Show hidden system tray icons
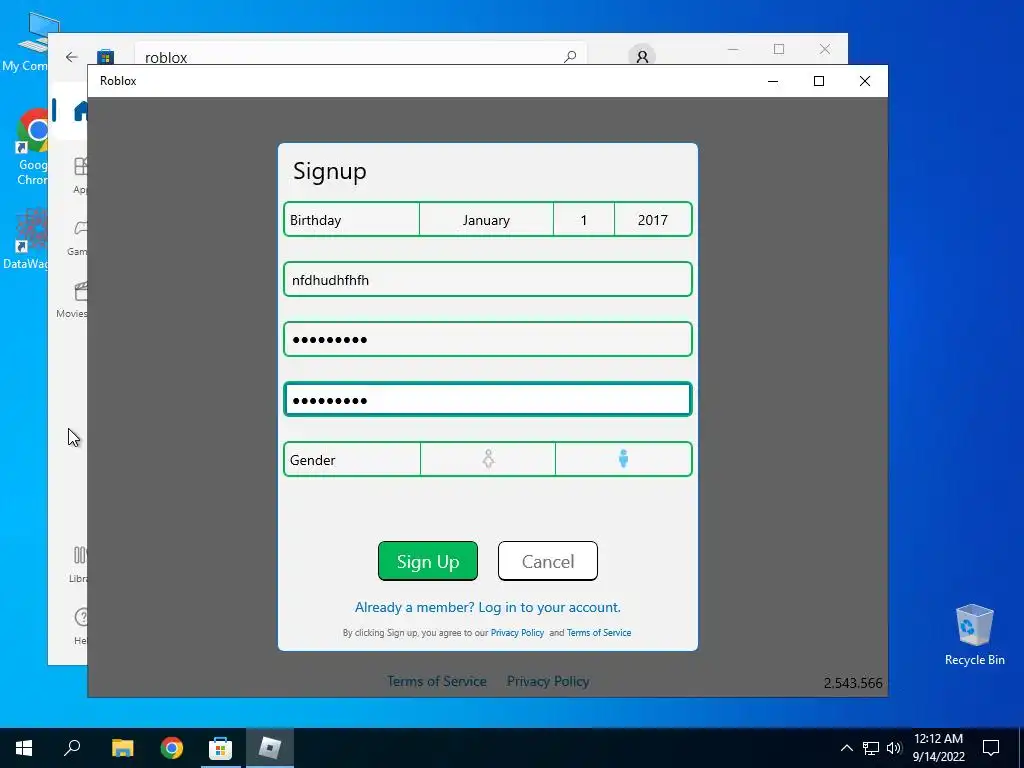This screenshot has width=1024, height=768. click(x=846, y=748)
